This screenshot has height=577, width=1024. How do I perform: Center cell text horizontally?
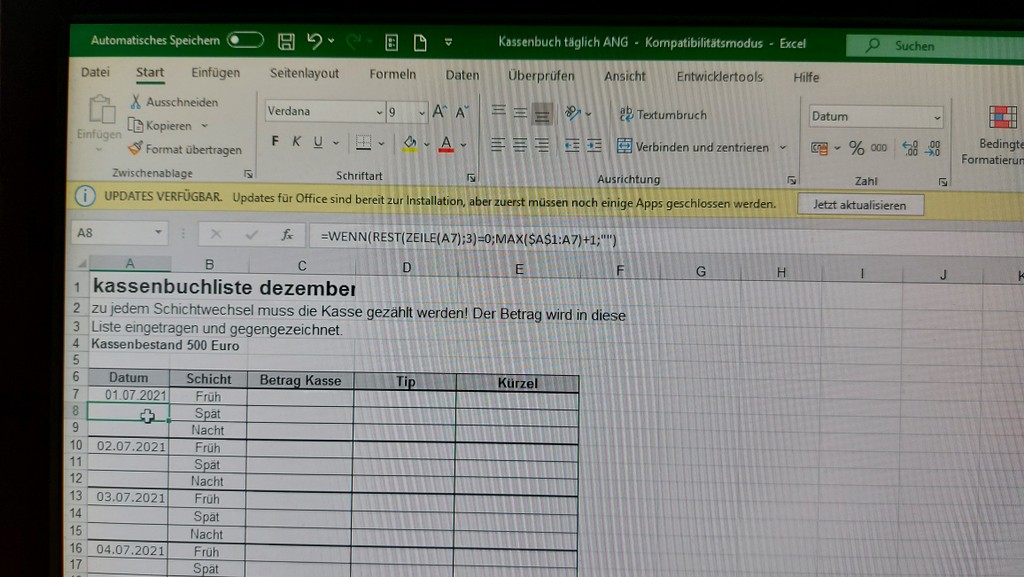click(x=520, y=145)
